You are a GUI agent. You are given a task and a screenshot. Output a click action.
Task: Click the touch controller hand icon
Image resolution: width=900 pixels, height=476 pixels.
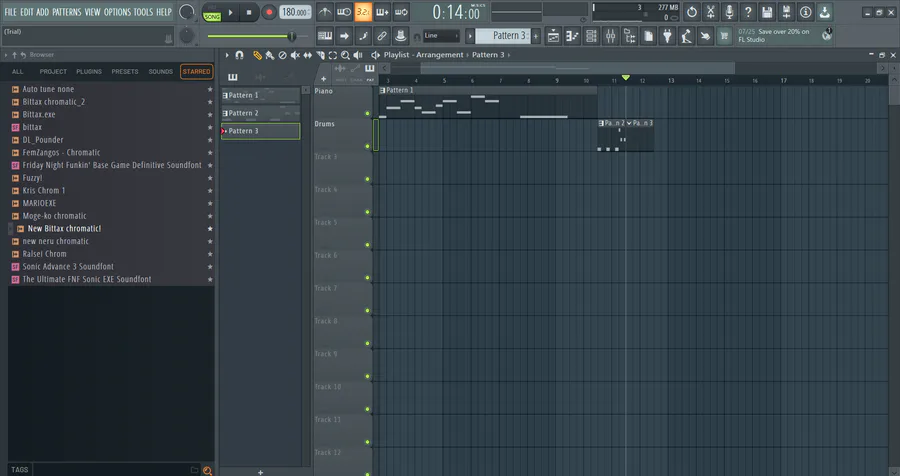[705, 36]
